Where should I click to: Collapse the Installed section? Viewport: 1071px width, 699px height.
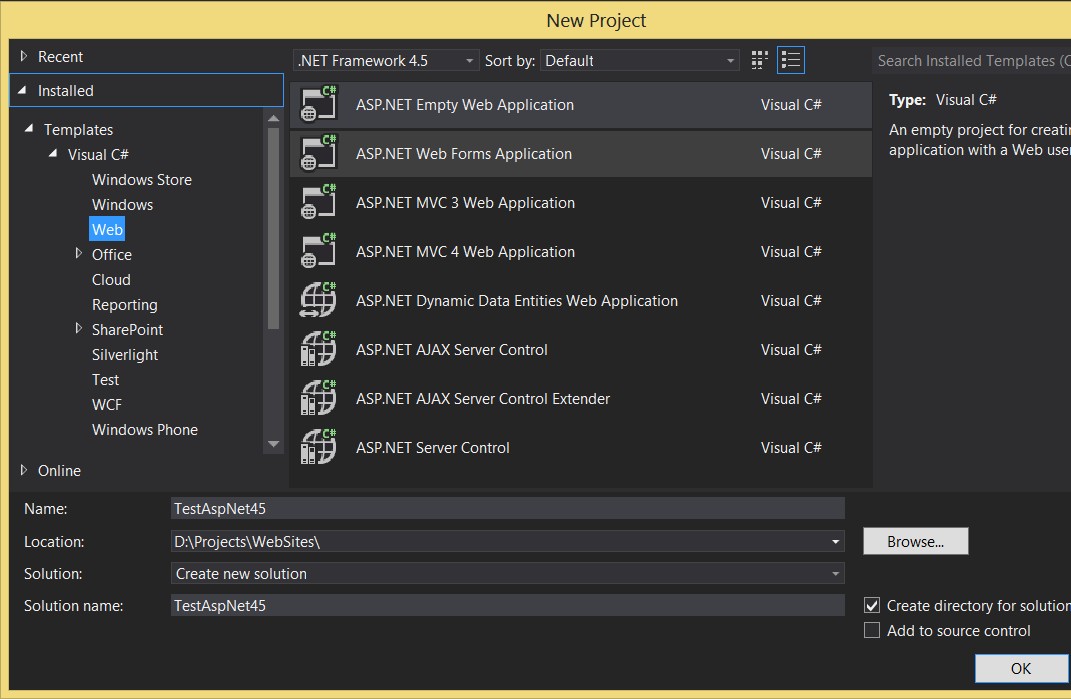click(x=23, y=90)
